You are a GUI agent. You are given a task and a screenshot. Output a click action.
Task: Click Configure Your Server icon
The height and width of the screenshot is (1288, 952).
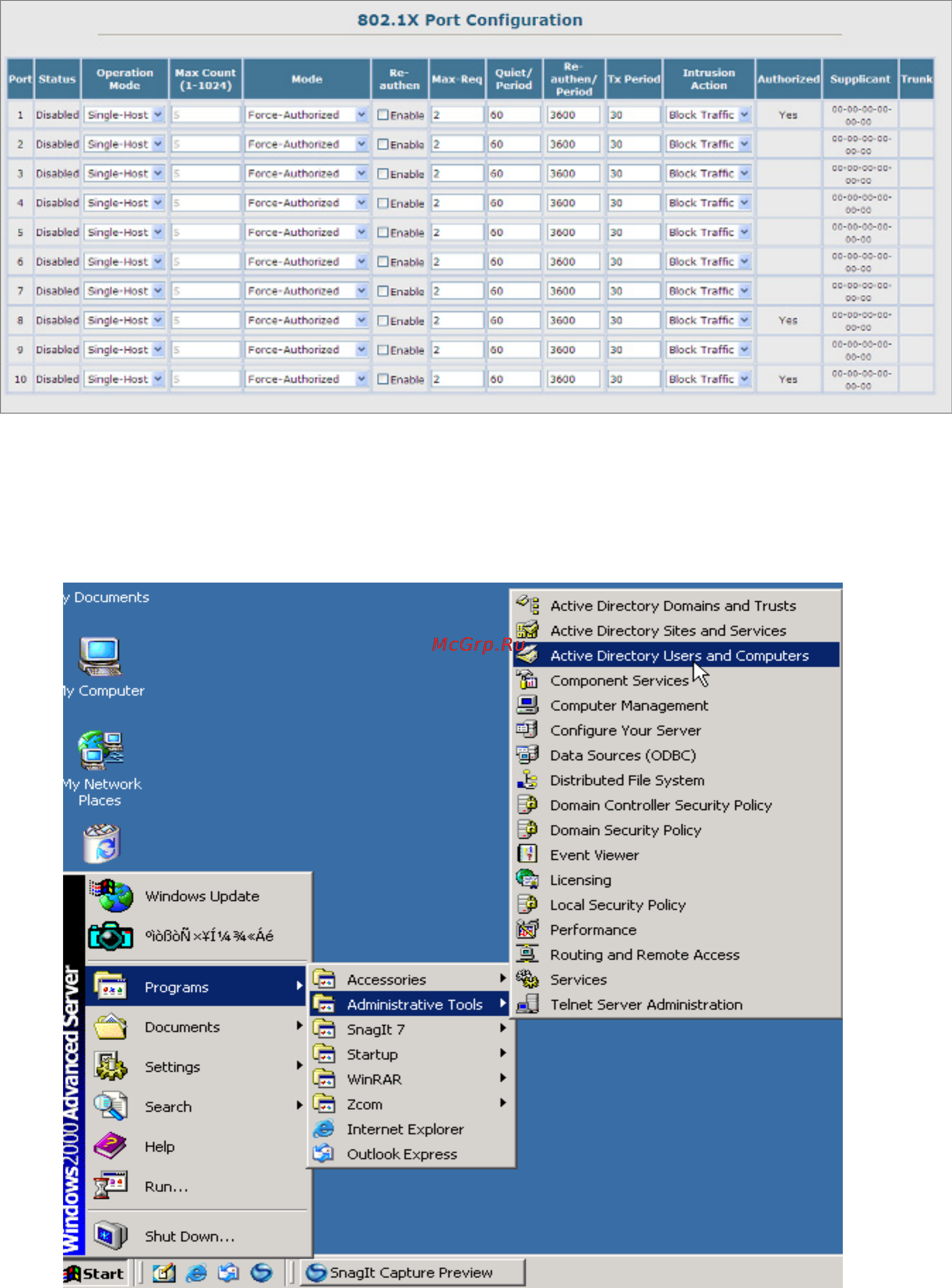[527, 729]
